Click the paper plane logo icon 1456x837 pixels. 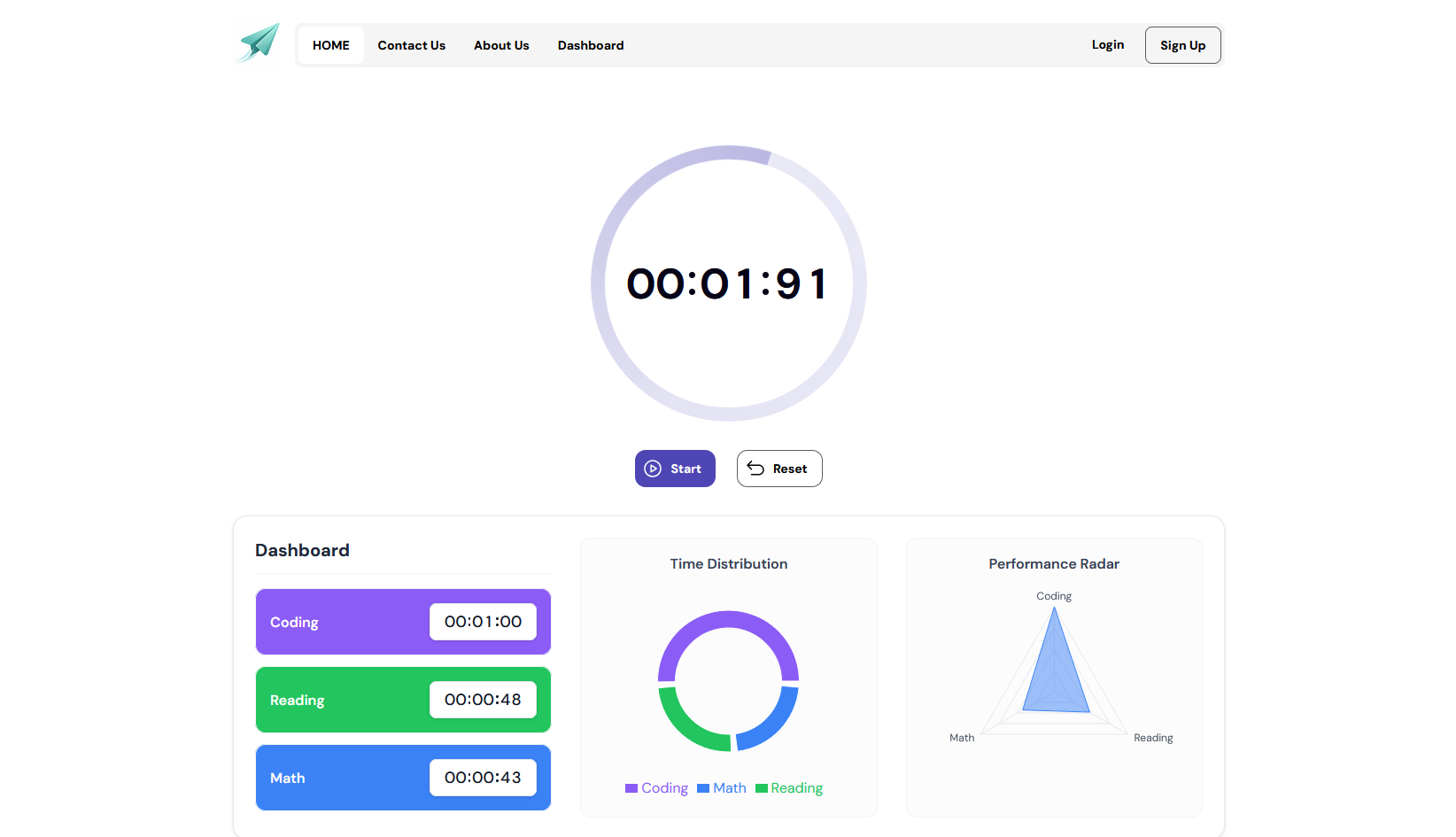click(259, 43)
